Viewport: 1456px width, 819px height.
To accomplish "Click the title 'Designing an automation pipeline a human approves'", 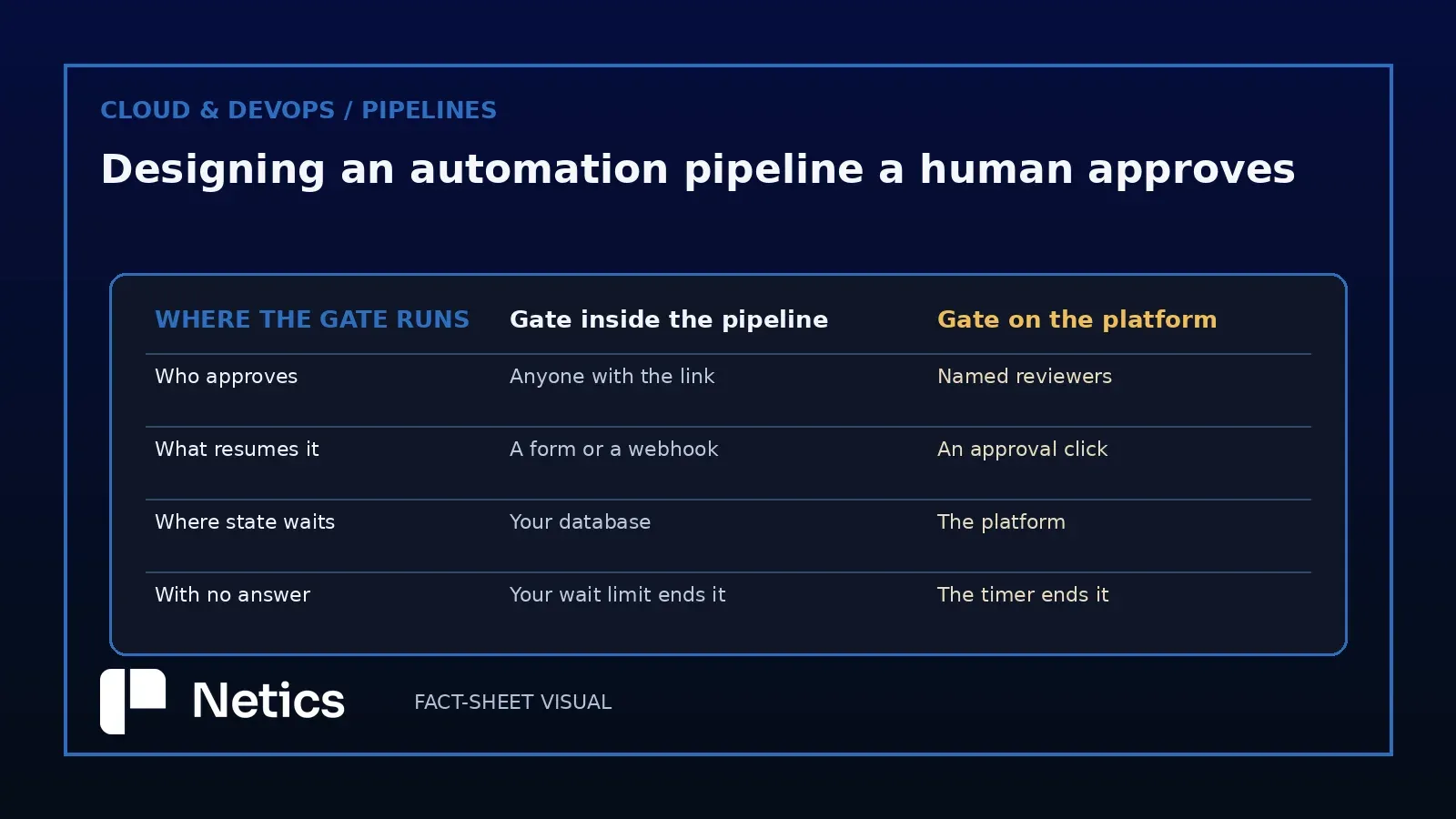I will pyautogui.click(x=698, y=170).
